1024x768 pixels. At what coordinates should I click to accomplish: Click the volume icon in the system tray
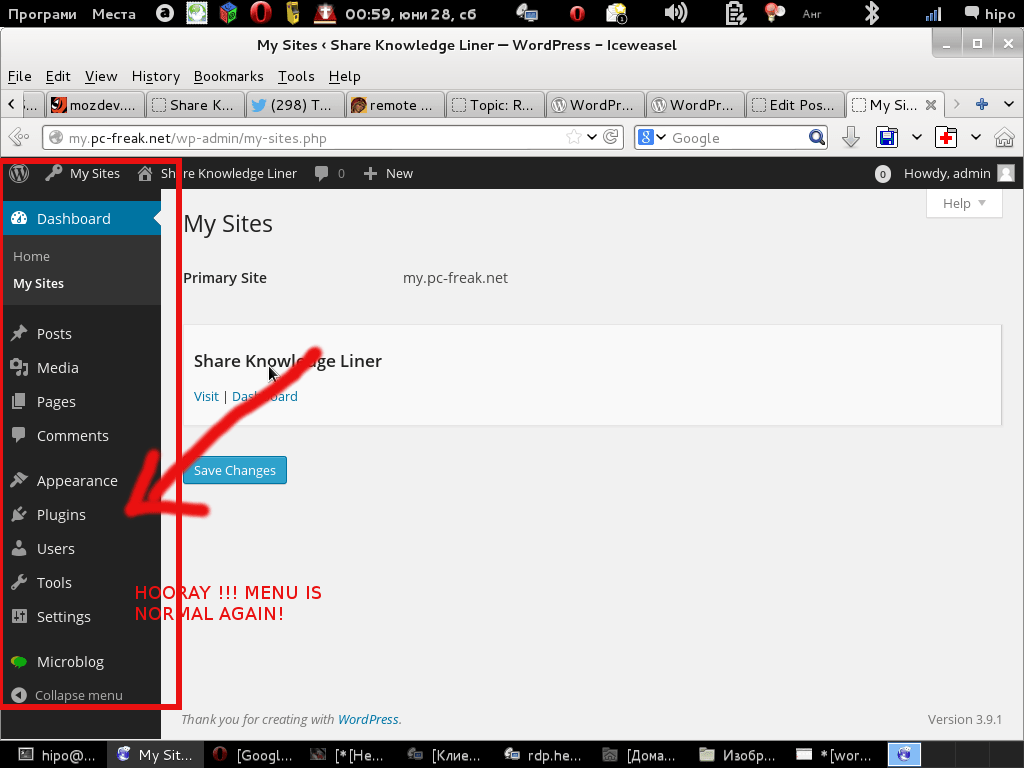point(675,13)
